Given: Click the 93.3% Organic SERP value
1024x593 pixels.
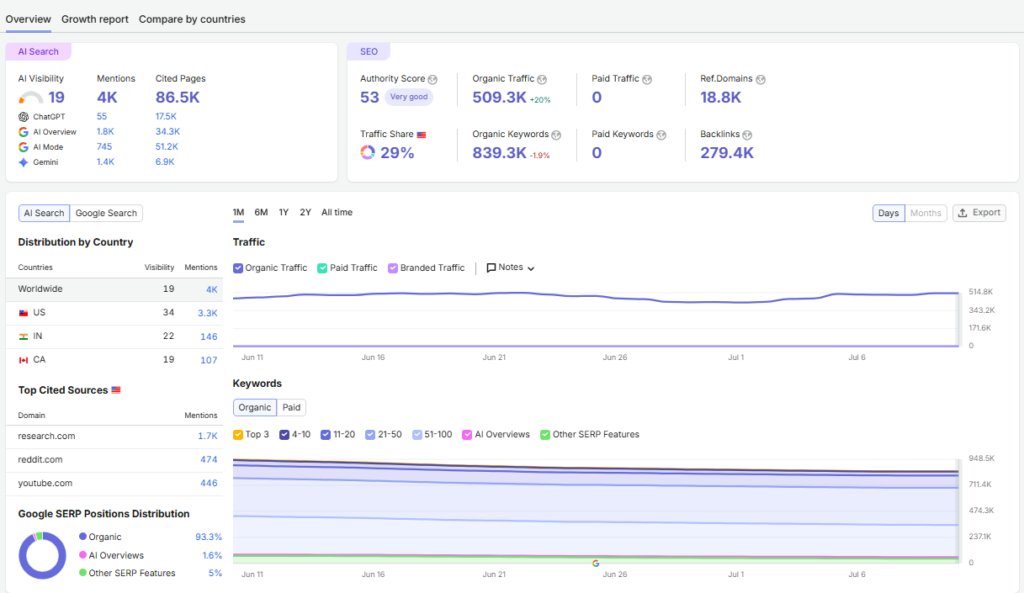Looking at the screenshot, I should pyautogui.click(x=208, y=537).
